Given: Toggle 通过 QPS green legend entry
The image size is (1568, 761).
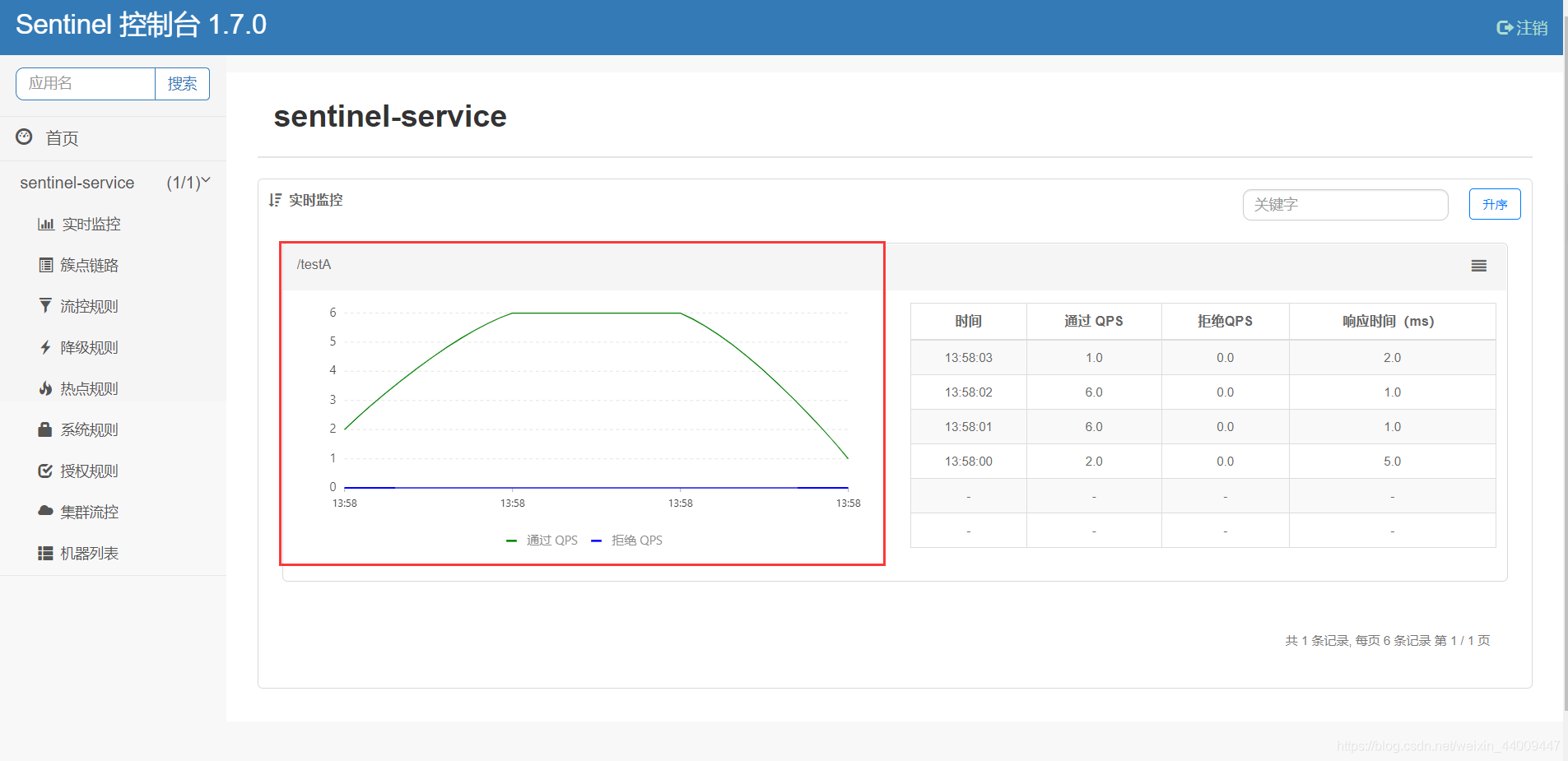Looking at the screenshot, I should 542,541.
